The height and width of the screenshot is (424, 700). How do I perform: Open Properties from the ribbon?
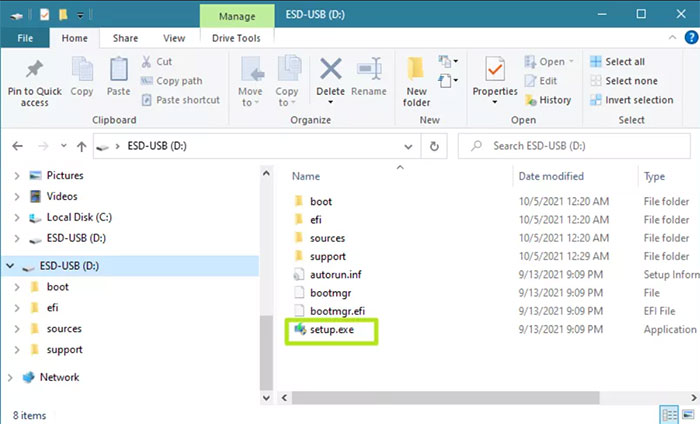pyautogui.click(x=494, y=72)
